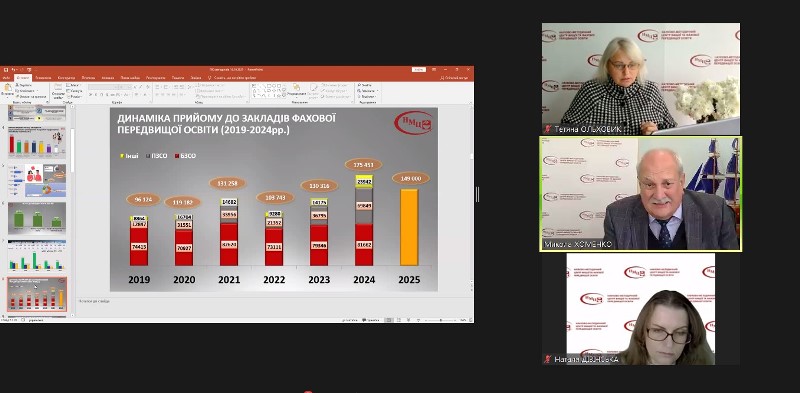Open the Animations ribbon tab
This screenshot has height=393, width=800.
108,78
